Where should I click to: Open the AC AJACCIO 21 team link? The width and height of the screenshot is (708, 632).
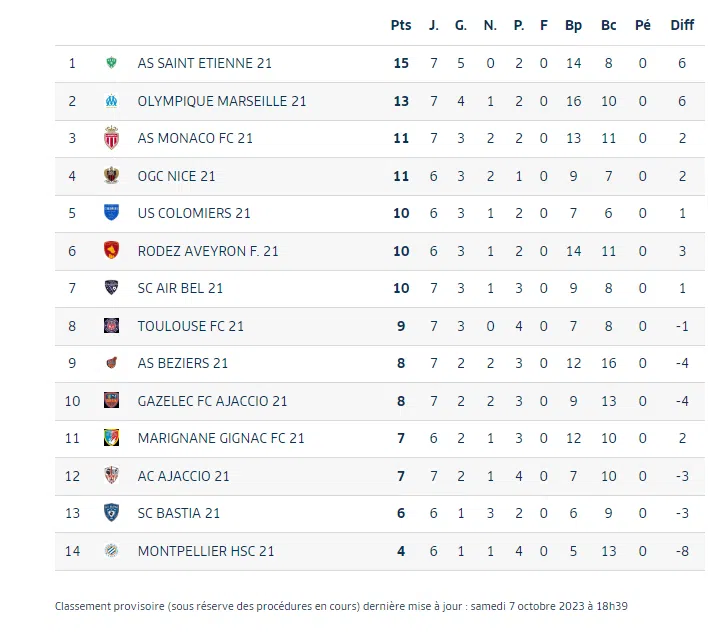pyautogui.click(x=183, y=476)
